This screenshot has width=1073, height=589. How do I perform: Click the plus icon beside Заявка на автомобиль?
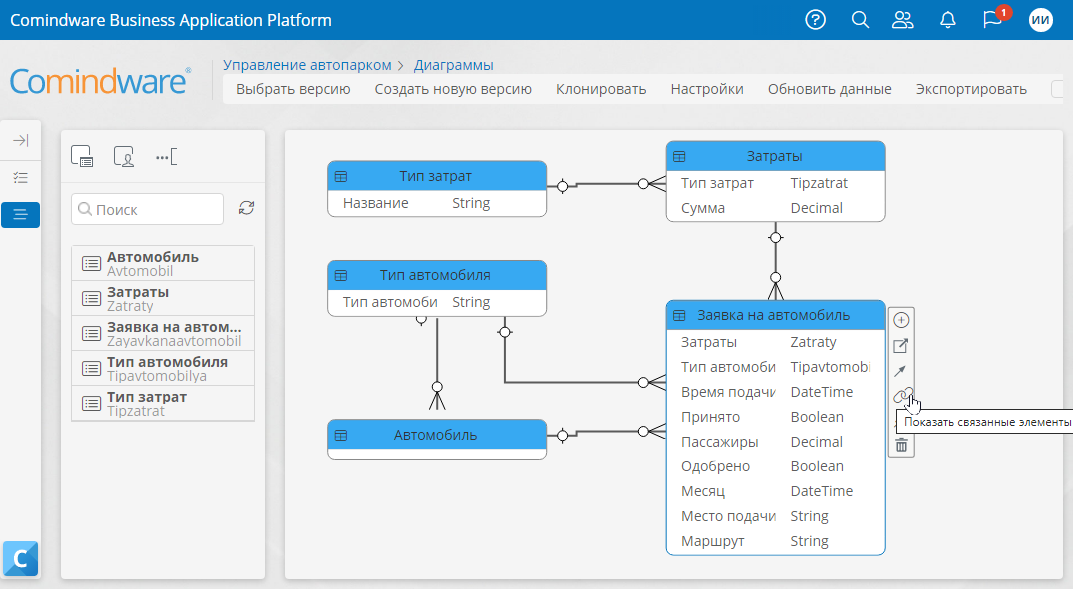[x=901, y=319]
